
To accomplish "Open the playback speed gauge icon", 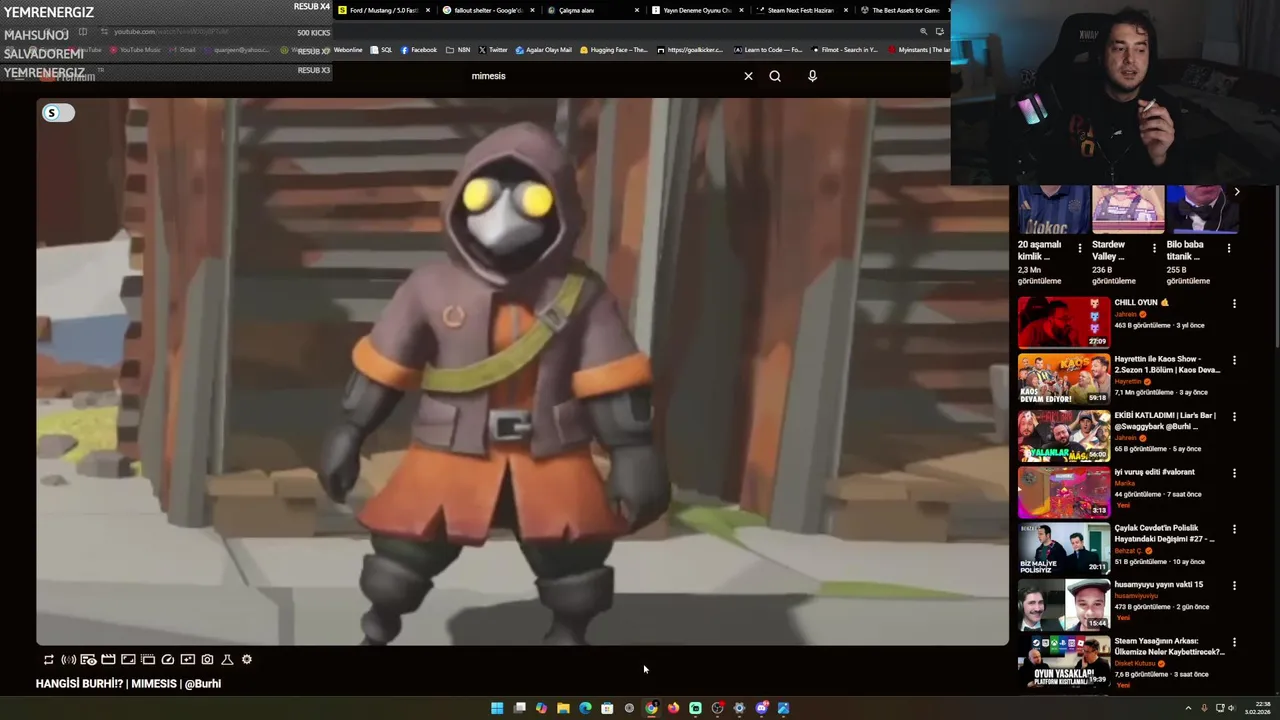I will pos(168,660).
